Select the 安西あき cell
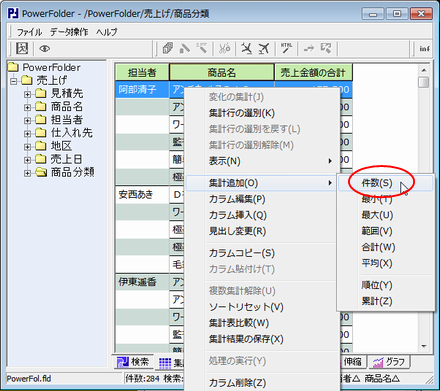Screen dimensions: 440x391 click(142, 195)
